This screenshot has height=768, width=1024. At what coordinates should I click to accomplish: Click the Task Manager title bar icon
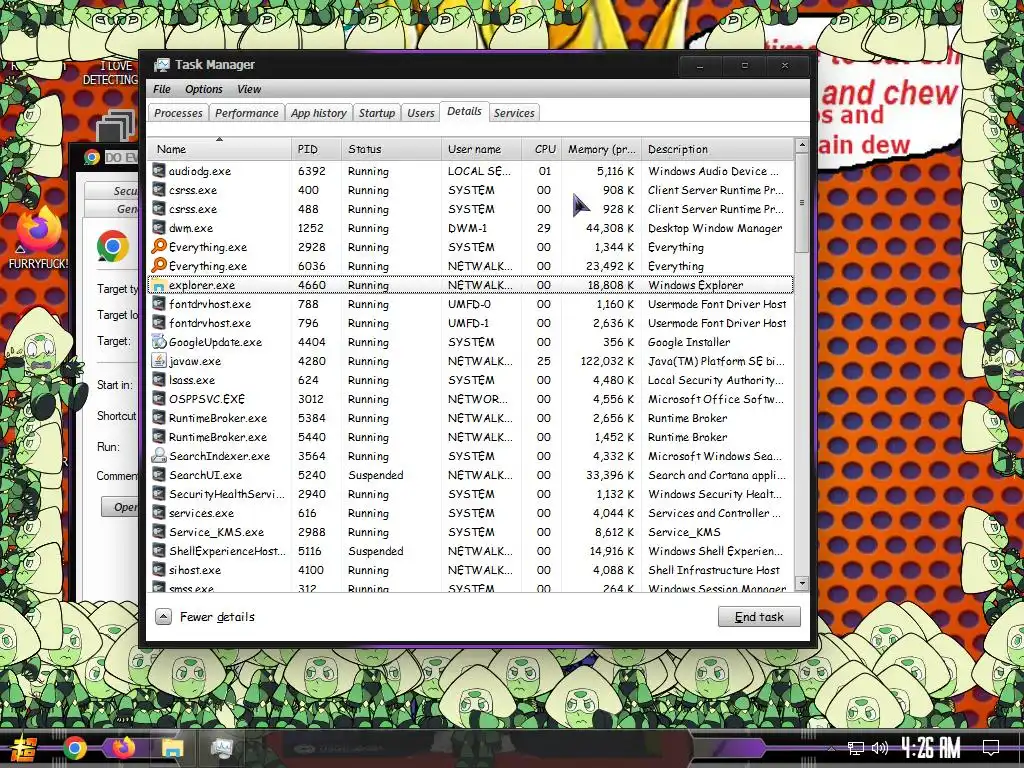pos(161,65)
